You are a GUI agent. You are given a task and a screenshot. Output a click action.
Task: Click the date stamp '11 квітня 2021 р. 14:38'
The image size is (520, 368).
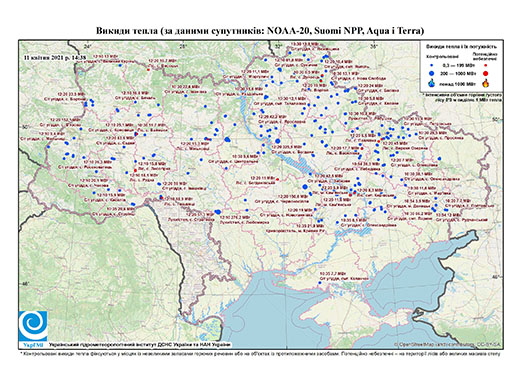[55, 57]
